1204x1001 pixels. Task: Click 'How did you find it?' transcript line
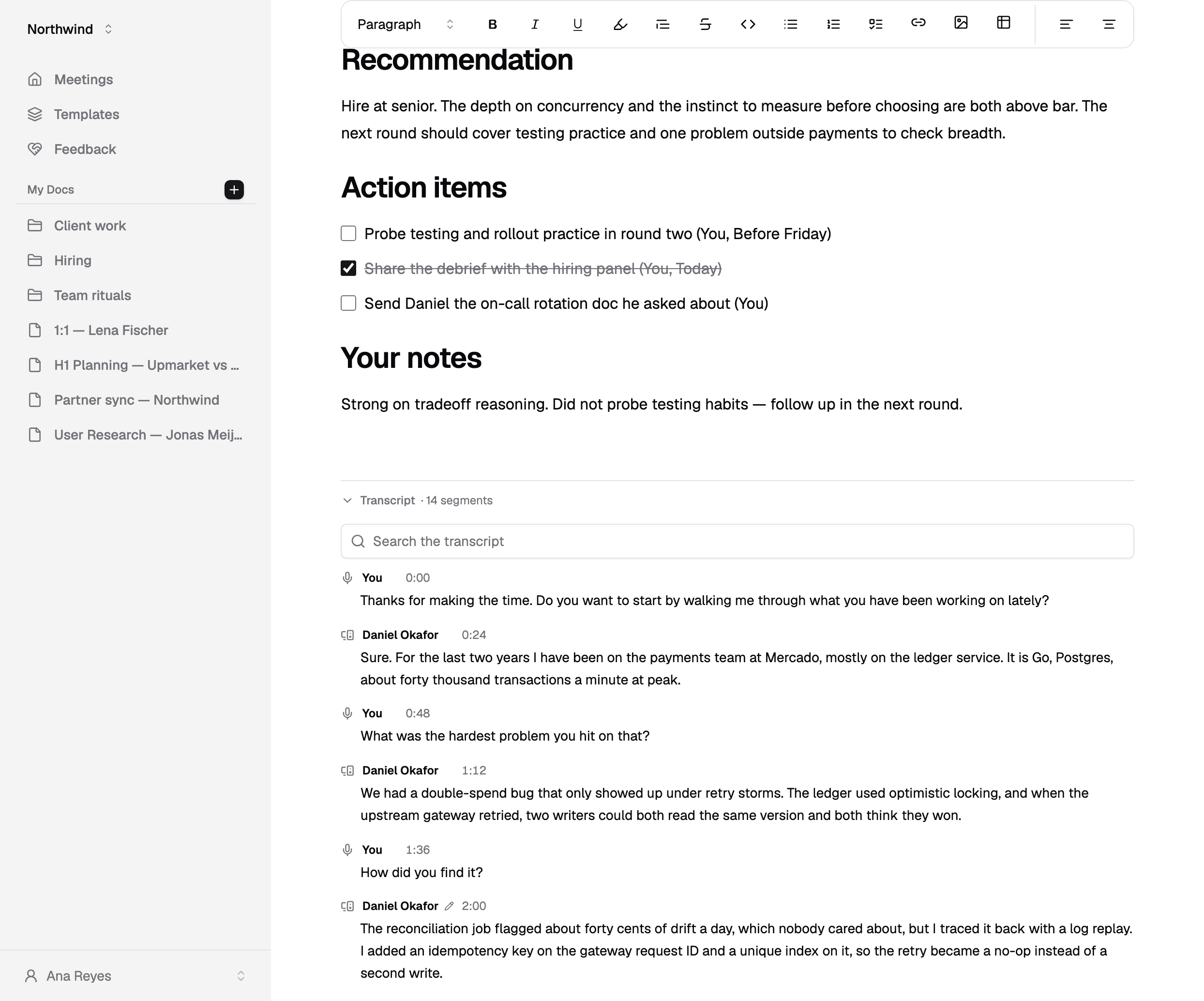point(421,873)
